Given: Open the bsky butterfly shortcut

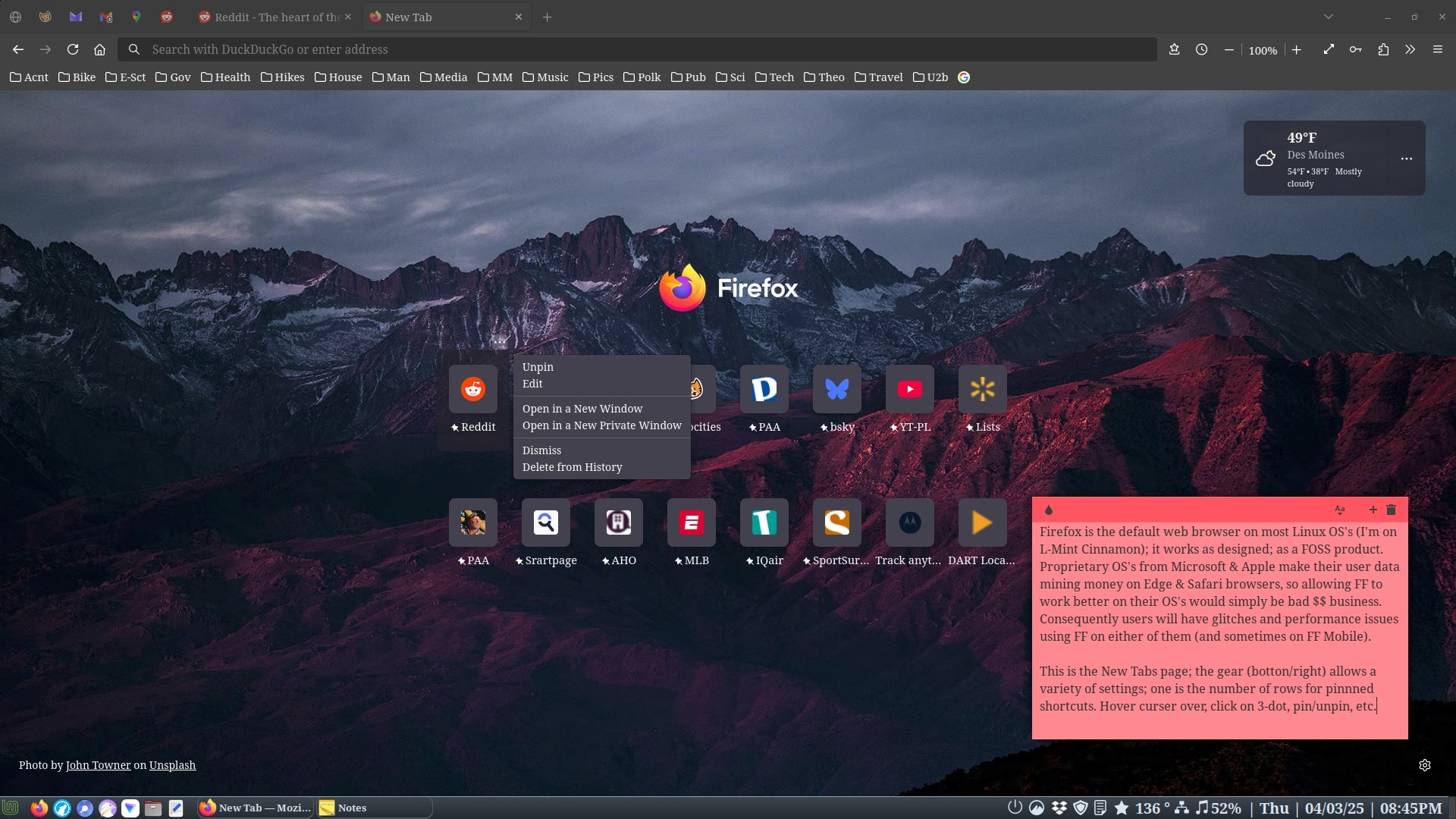Looking at the screenshot, I should 836,389.
